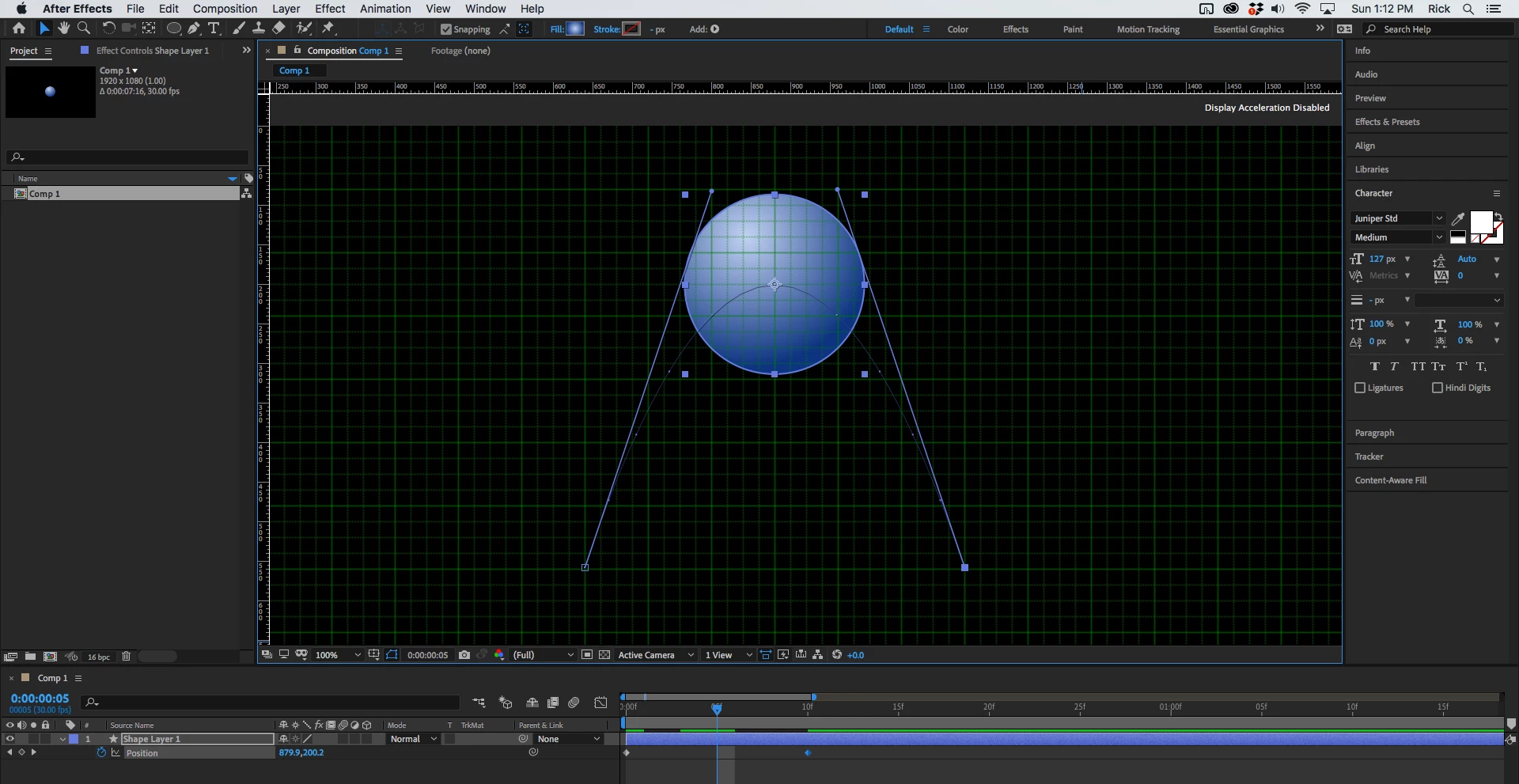Select the Brush tool
The image size is (1519, 784).
238,28
